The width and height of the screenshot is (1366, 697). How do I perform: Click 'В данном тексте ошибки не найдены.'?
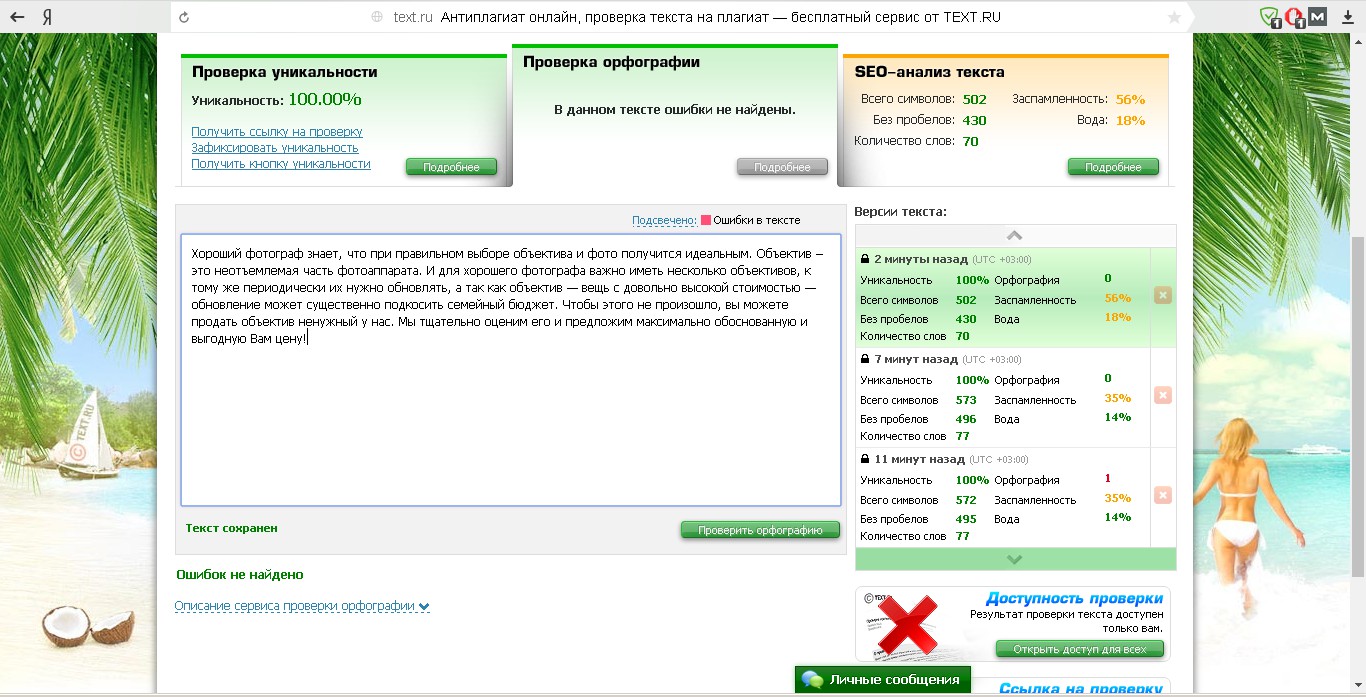(675, 109)
